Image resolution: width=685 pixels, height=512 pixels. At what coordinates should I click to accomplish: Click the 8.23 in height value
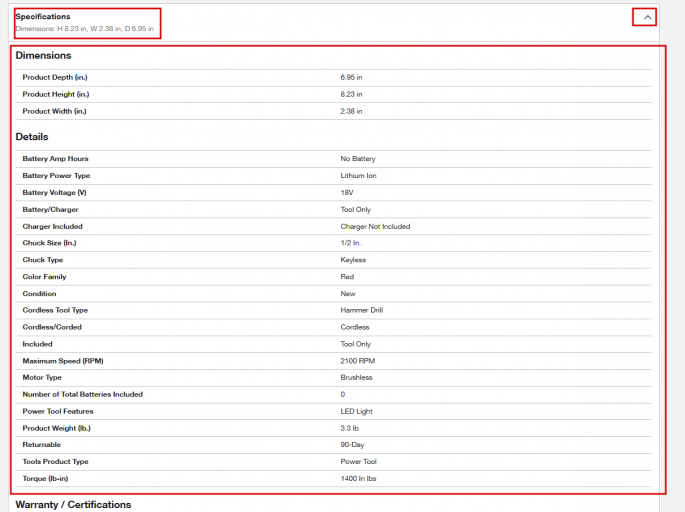[351, 94]
